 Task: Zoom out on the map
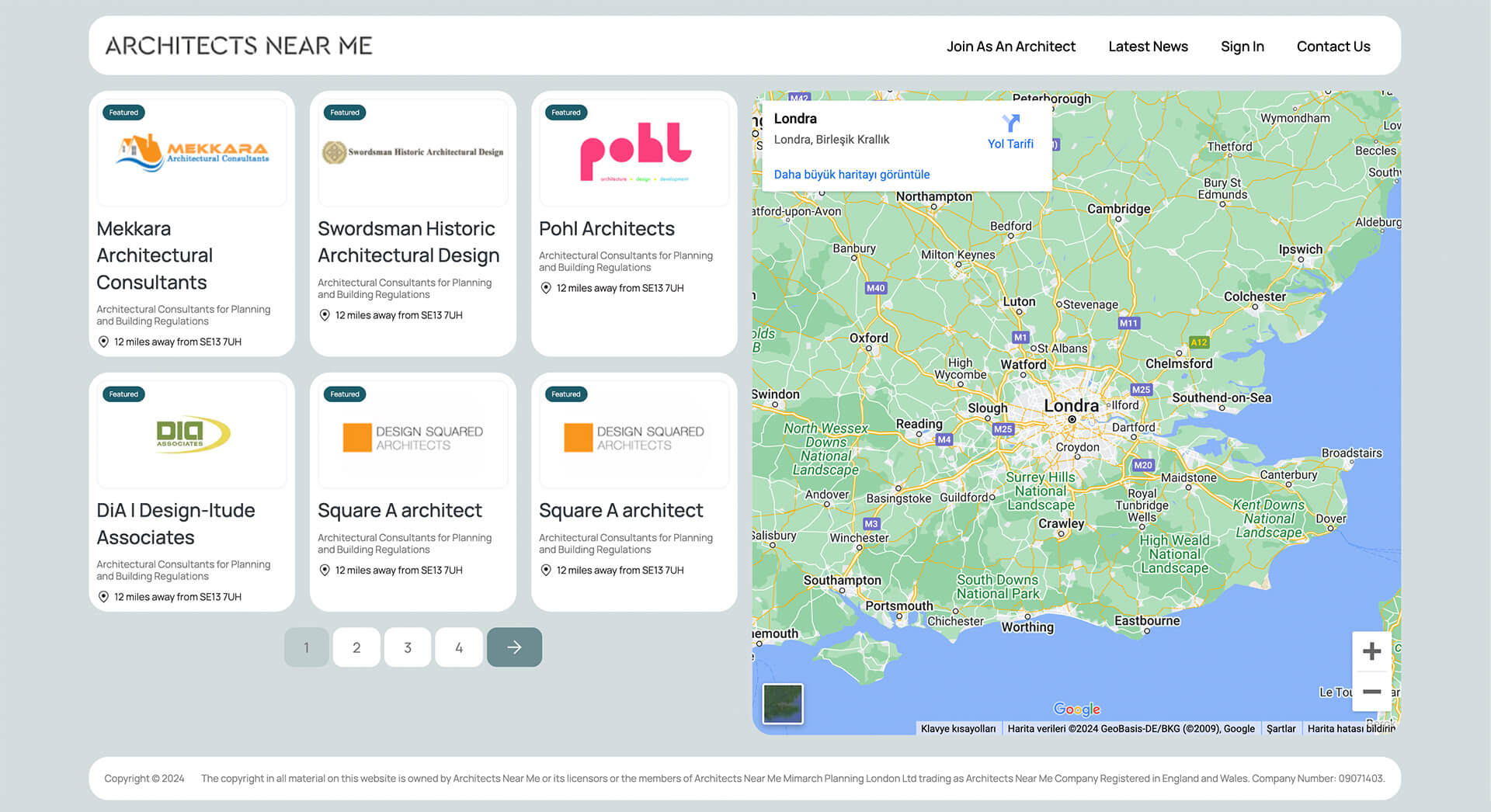1371,692
